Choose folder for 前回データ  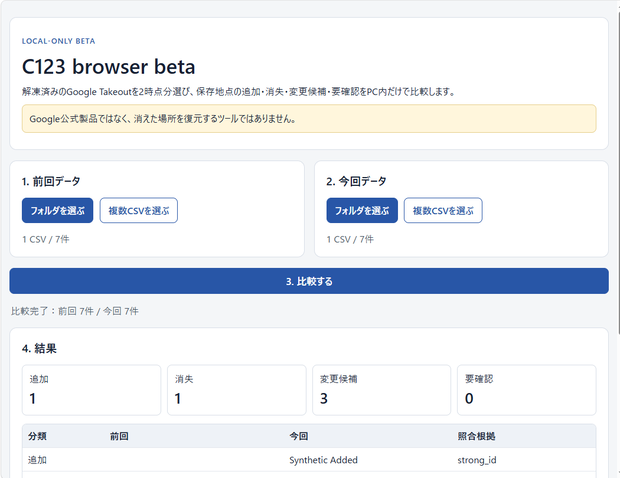pos(57,210)
